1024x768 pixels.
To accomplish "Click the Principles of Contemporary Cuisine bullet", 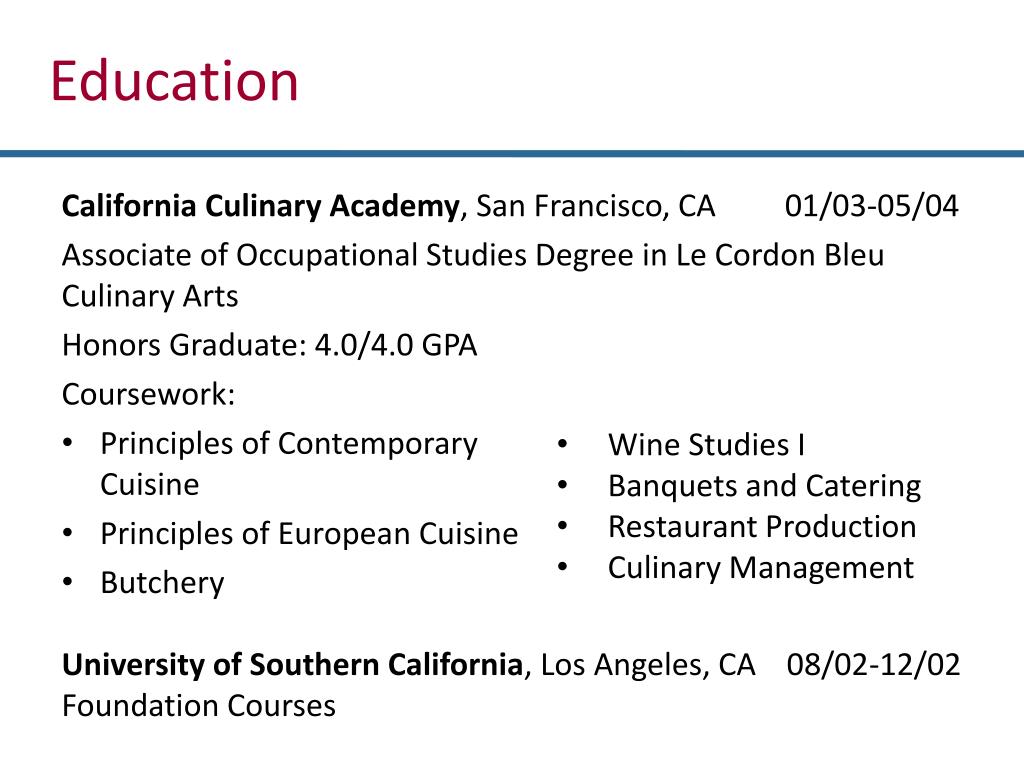I will point(288,444).
